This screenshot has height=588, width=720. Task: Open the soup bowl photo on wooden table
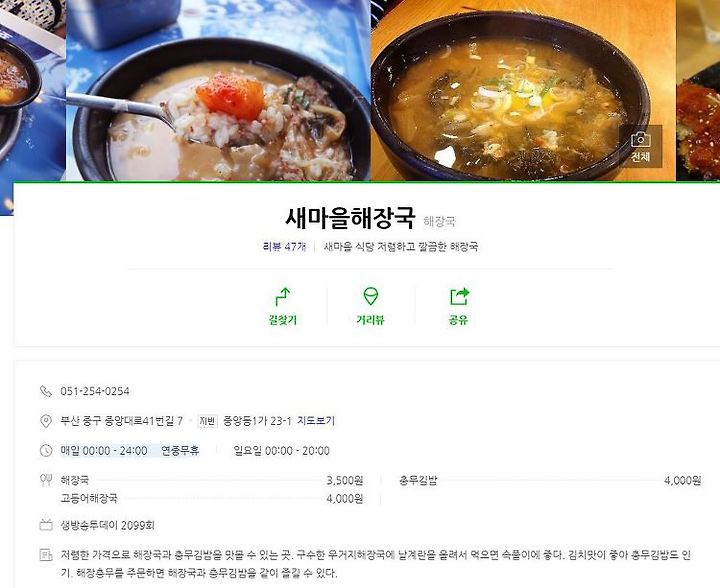pyautogui.click(x=523, y=90)
